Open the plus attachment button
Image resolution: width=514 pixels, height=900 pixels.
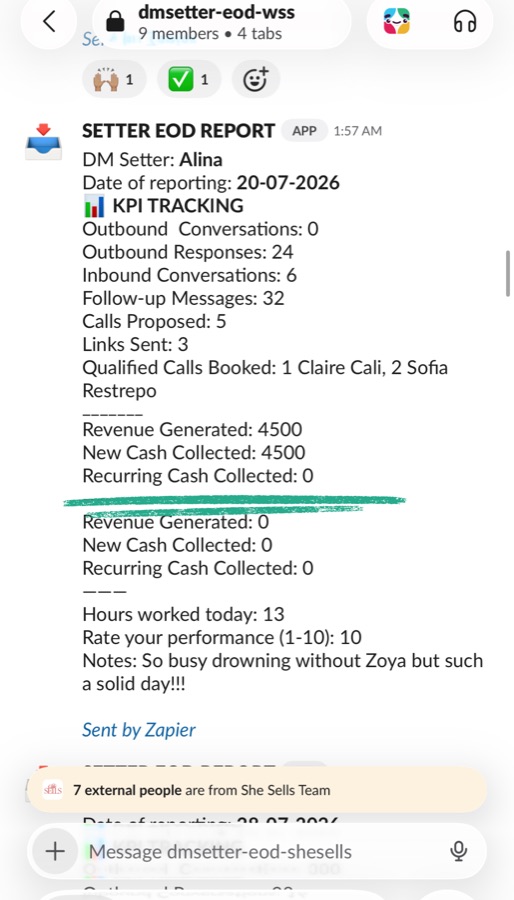click(x=55, y=851)
